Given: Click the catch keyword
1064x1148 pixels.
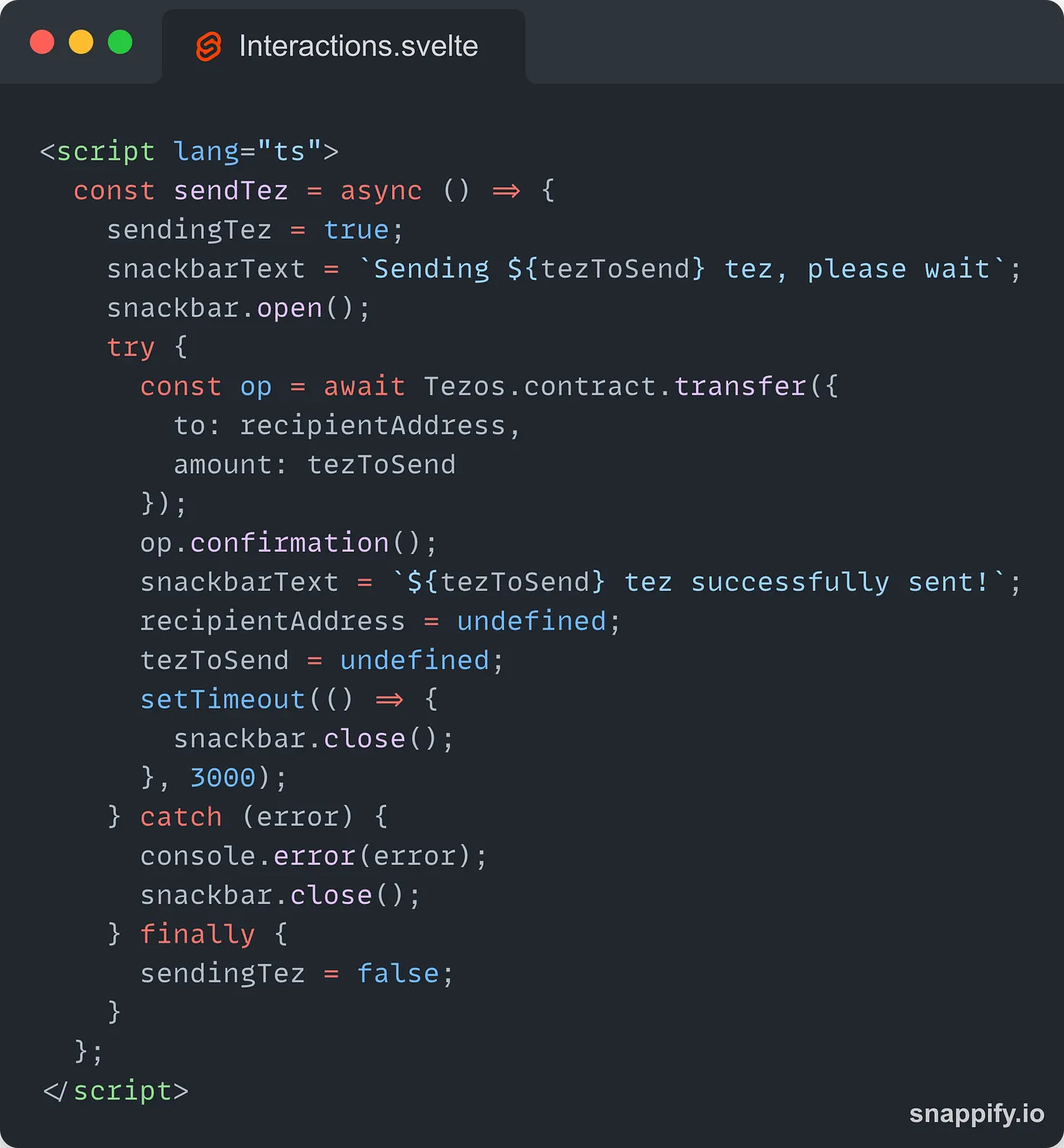Looking at the screenshot, I should coord(181,817).
